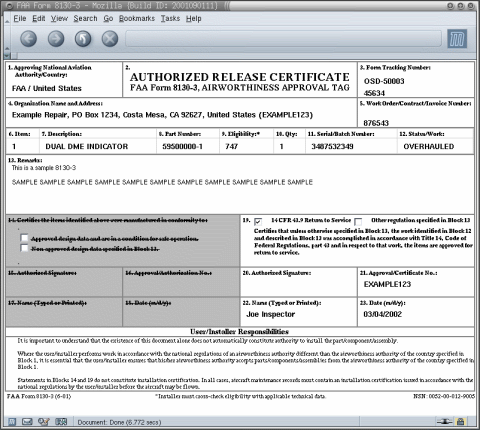Screen dimensions: 480x430
Task: Click the Example Repair organization address line
Action: 162,115
